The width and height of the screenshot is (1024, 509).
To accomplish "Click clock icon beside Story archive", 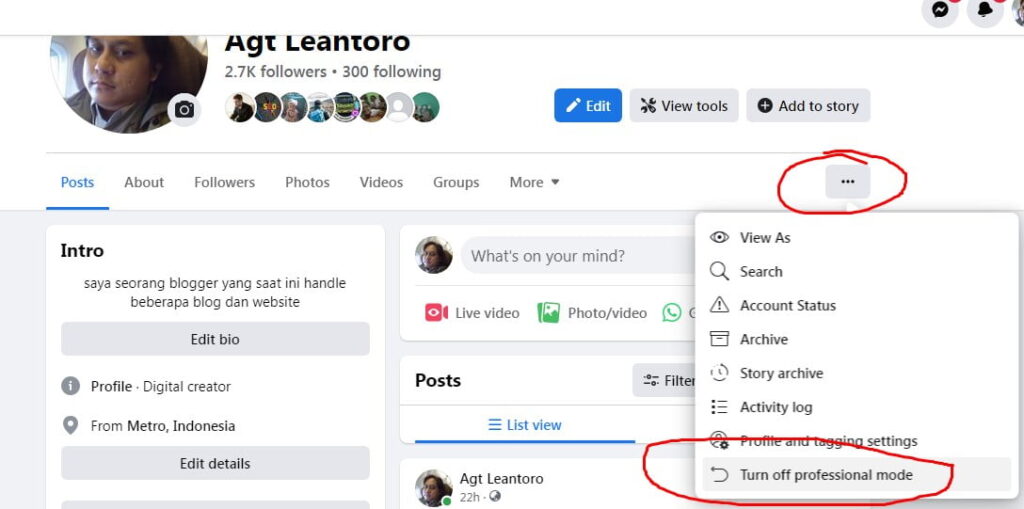I will pyautogui.click(x=719, y=373).
